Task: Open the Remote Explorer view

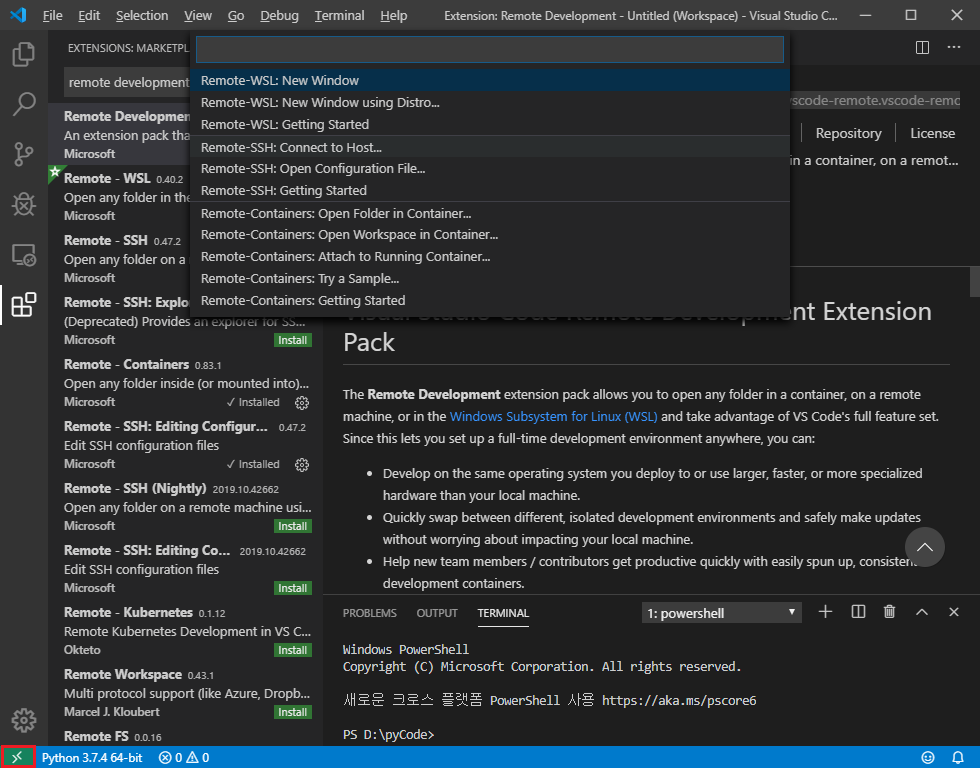Action: pos(24,254)
